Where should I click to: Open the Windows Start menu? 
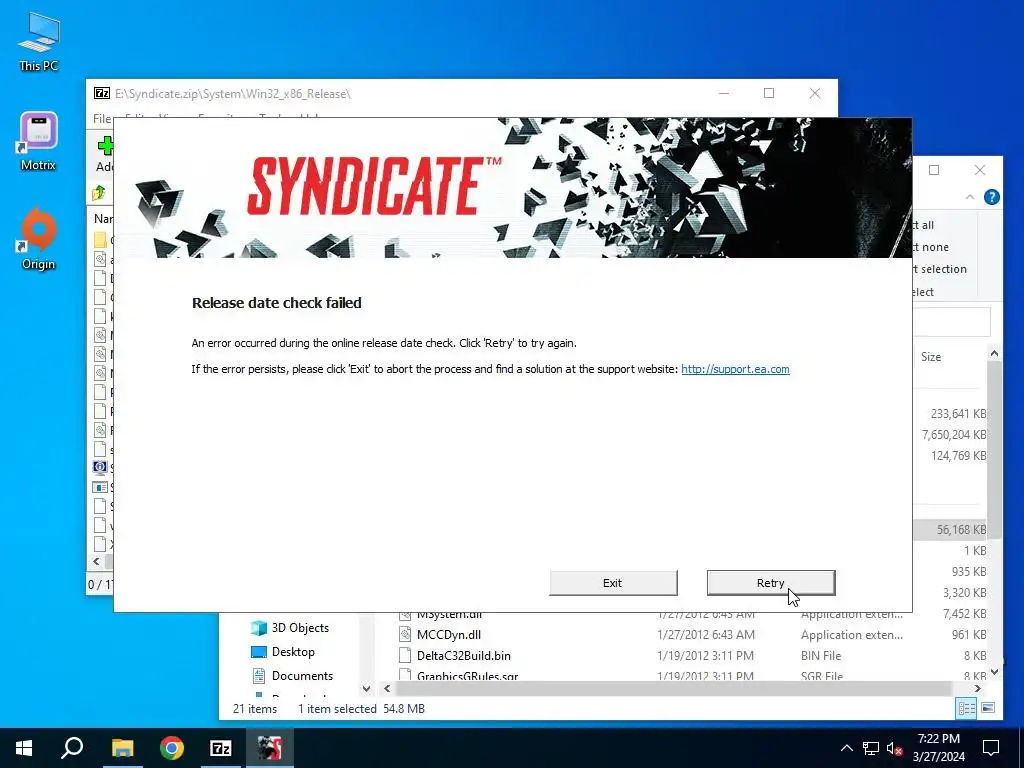click(x=24, y=748)
